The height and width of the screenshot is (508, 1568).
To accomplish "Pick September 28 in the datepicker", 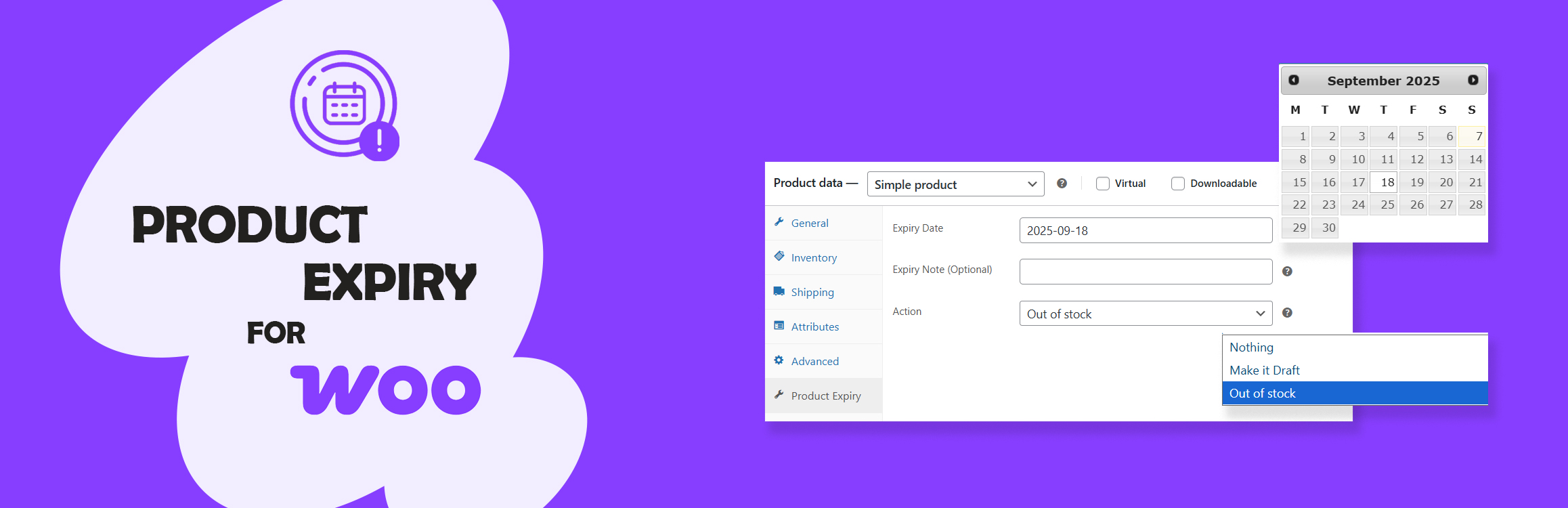I will 1472,205.
